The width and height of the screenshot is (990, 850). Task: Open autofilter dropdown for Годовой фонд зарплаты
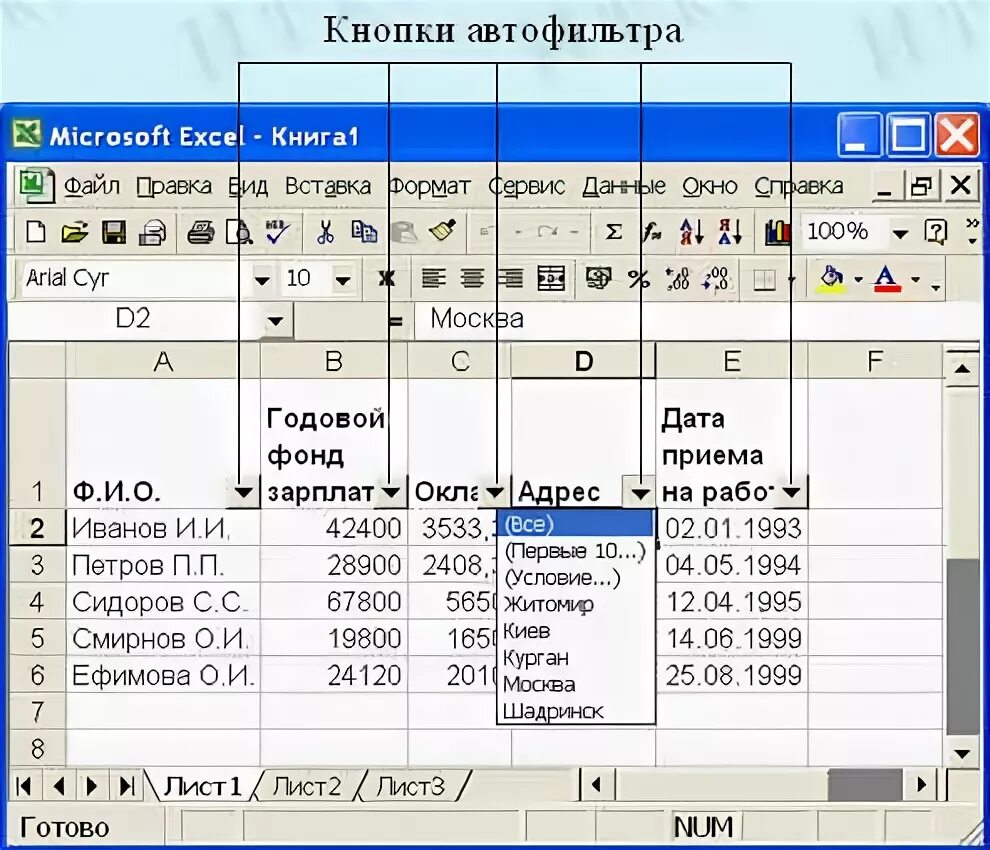pyautogui.click(x=391, y=492)
